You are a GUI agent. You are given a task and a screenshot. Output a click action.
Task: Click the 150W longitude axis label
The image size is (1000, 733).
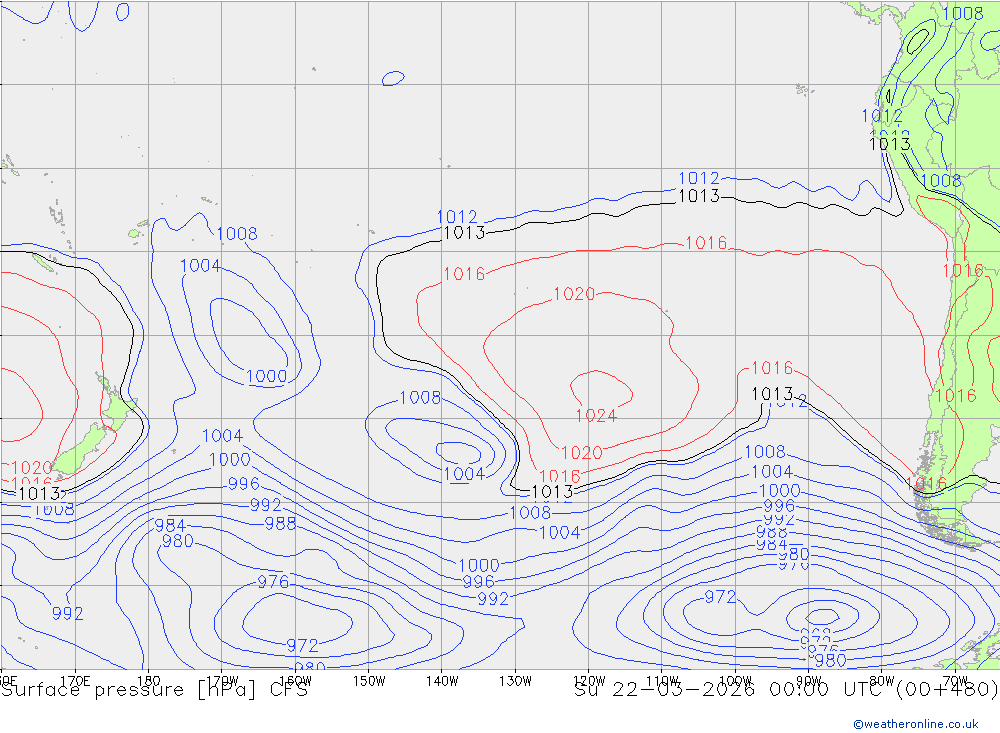point(368,680)
